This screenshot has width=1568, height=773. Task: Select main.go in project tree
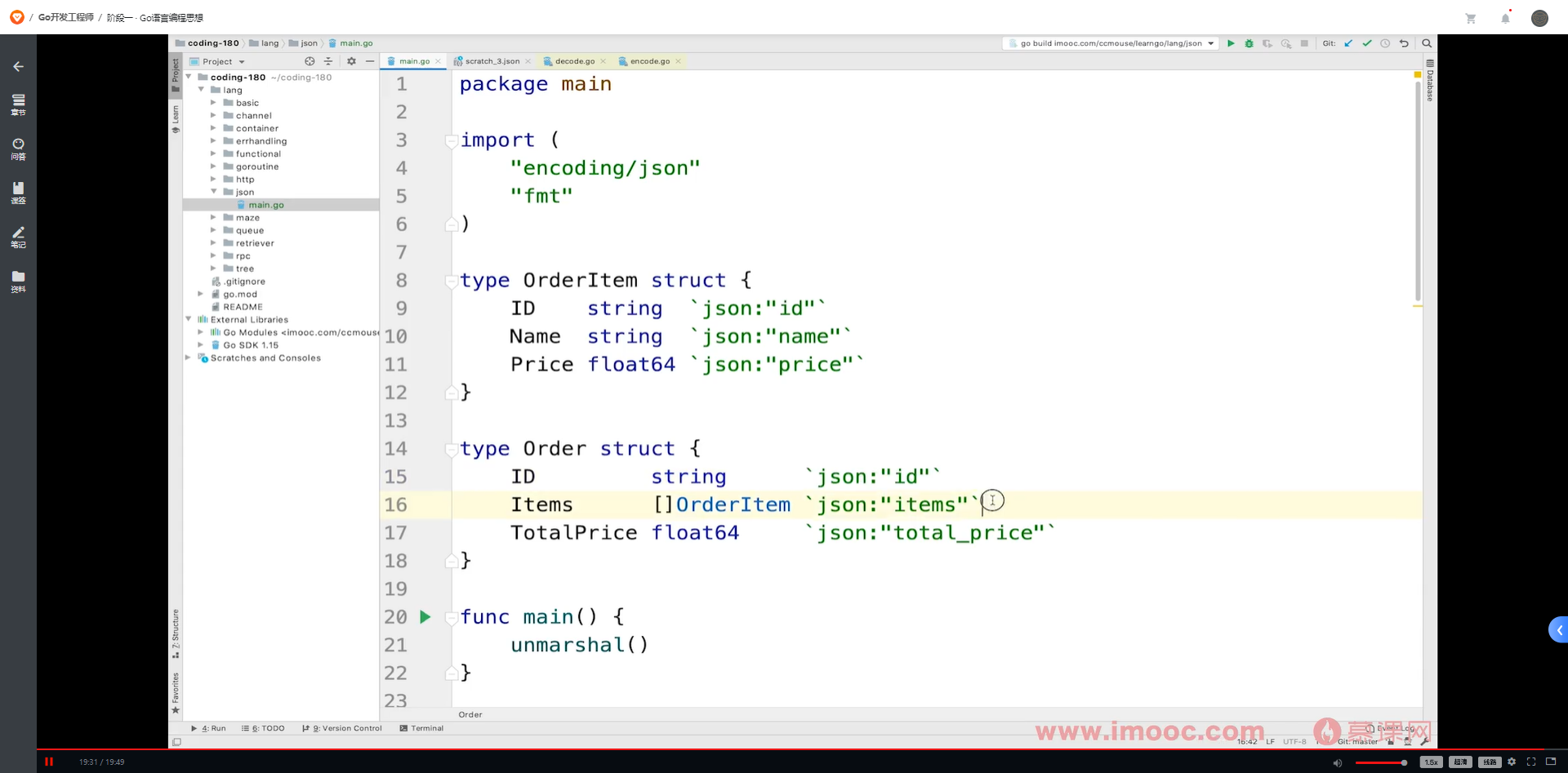coord(266,205)
